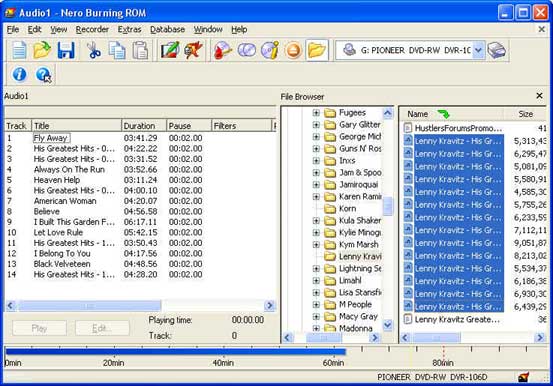This screenshot has height=386, width=553.
Task: Select track American Woman
Action: click(x=65, y=201)
